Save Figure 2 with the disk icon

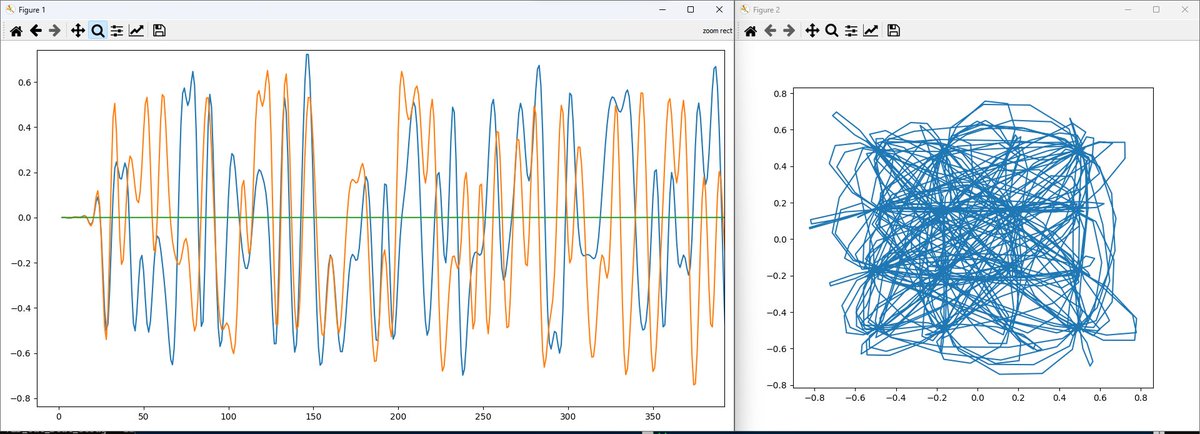[894, 31]
